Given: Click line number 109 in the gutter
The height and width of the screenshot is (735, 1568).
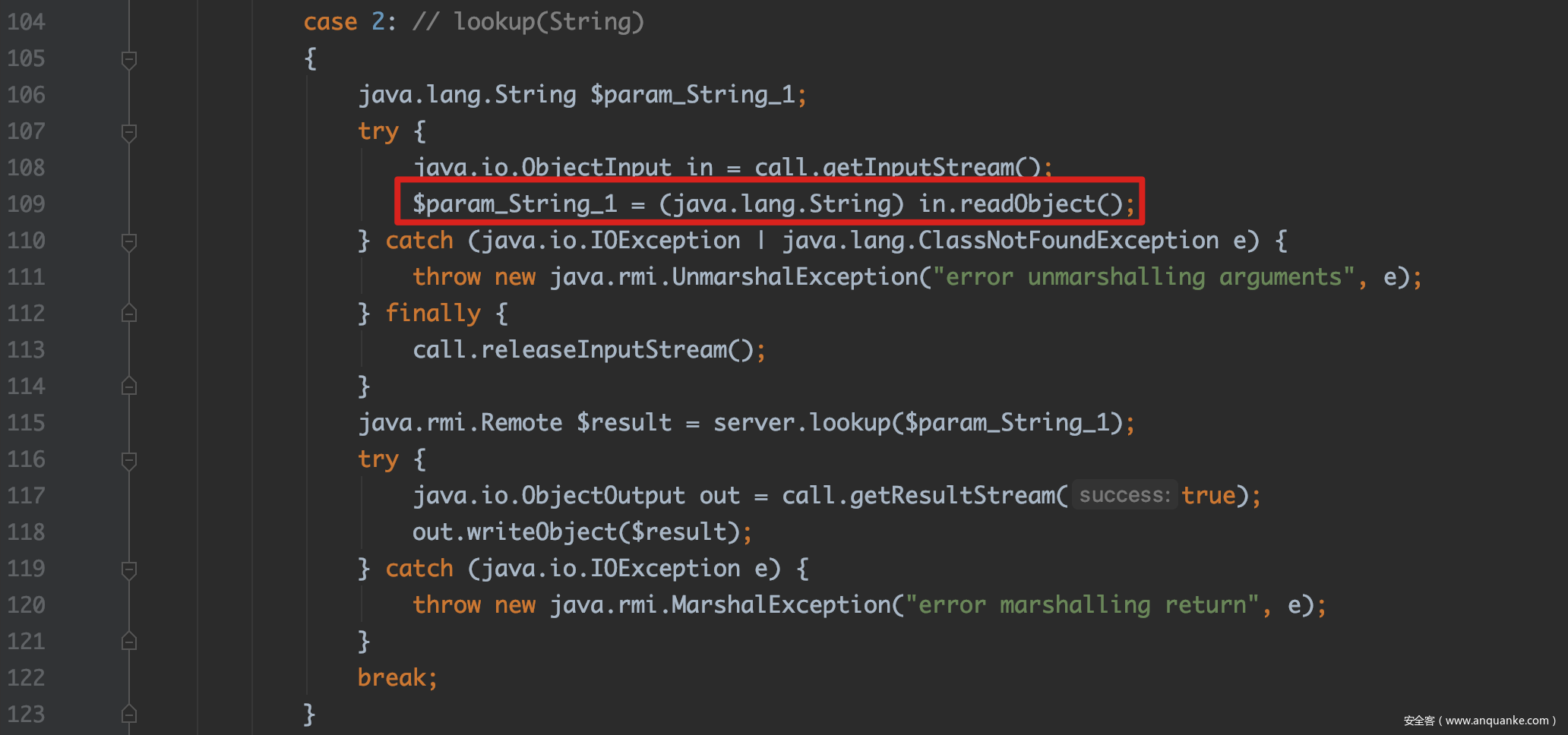Looking at the screenshot, I should pos(27,204).
